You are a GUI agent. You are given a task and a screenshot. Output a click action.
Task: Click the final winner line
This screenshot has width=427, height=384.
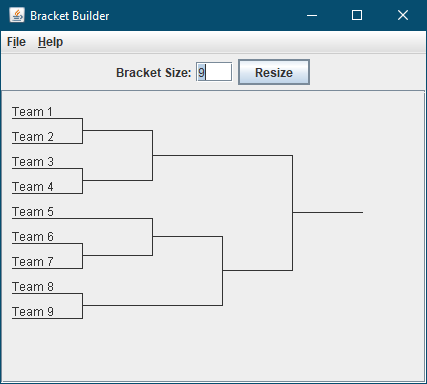[x=328, y=212]
